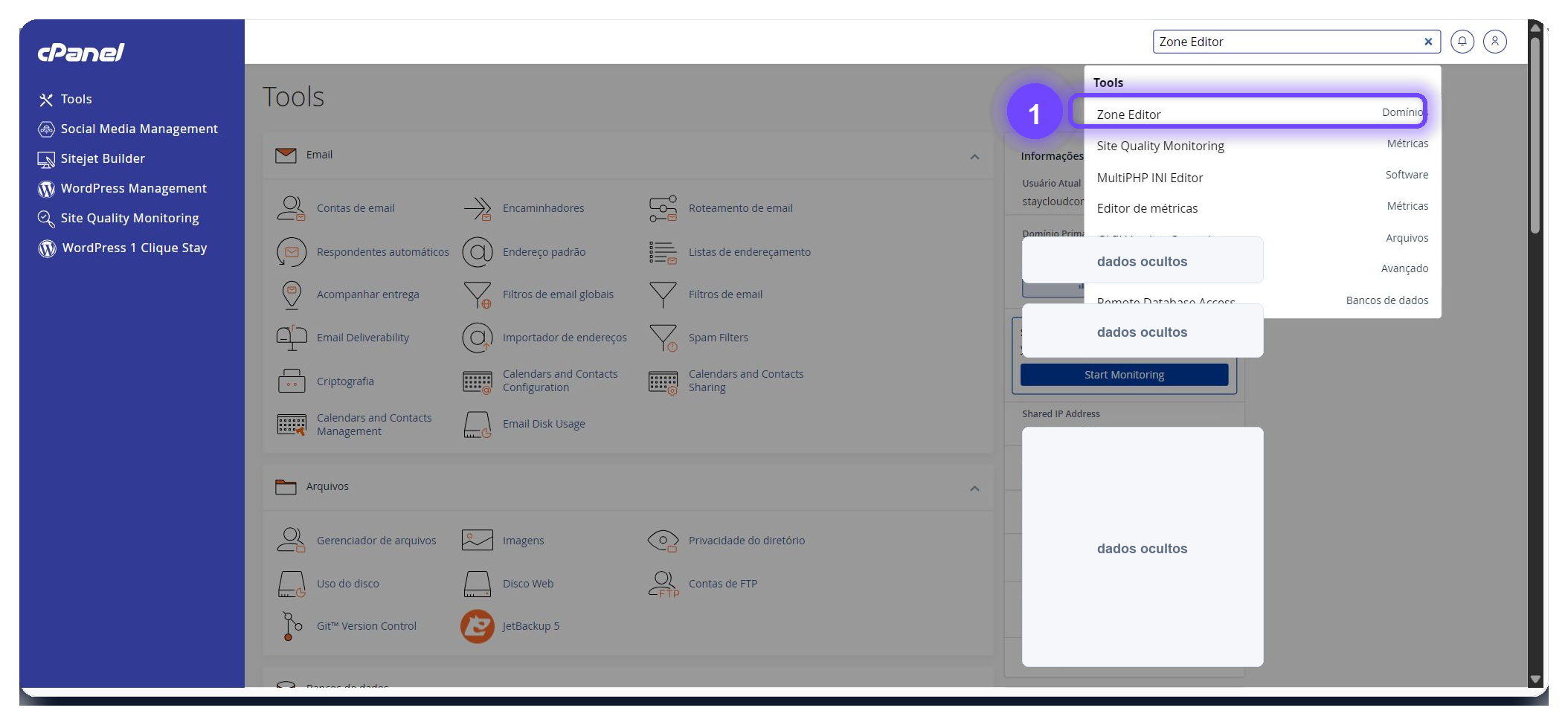Viewport: 1568px width, 725px height.
Task: Open Criptografia icon
Action: [291, 381]
